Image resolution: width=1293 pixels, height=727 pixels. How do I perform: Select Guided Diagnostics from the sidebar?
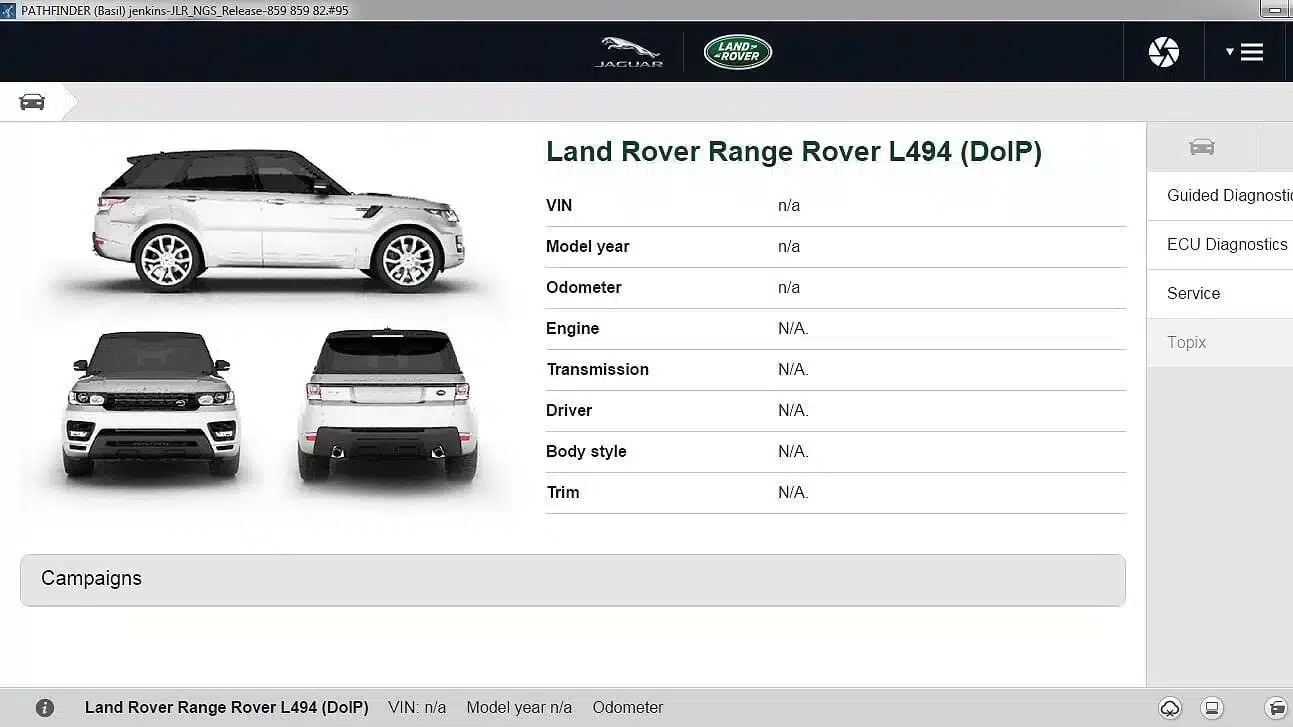[1226, 195]
